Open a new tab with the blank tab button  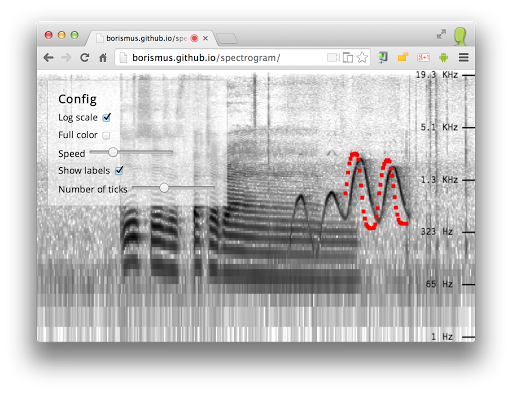click(x=227, y=39)
